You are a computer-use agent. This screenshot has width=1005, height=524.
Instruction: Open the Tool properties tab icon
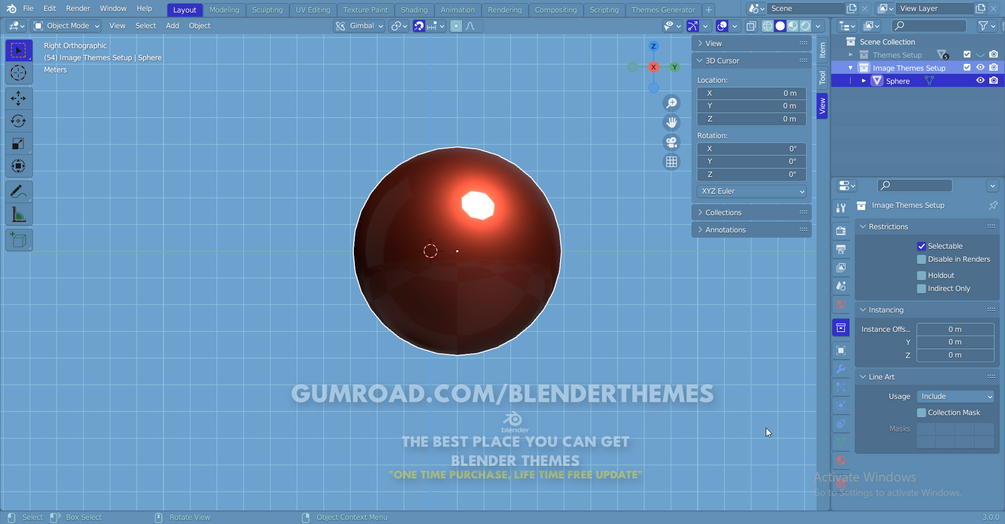click(x=841, y=208)
